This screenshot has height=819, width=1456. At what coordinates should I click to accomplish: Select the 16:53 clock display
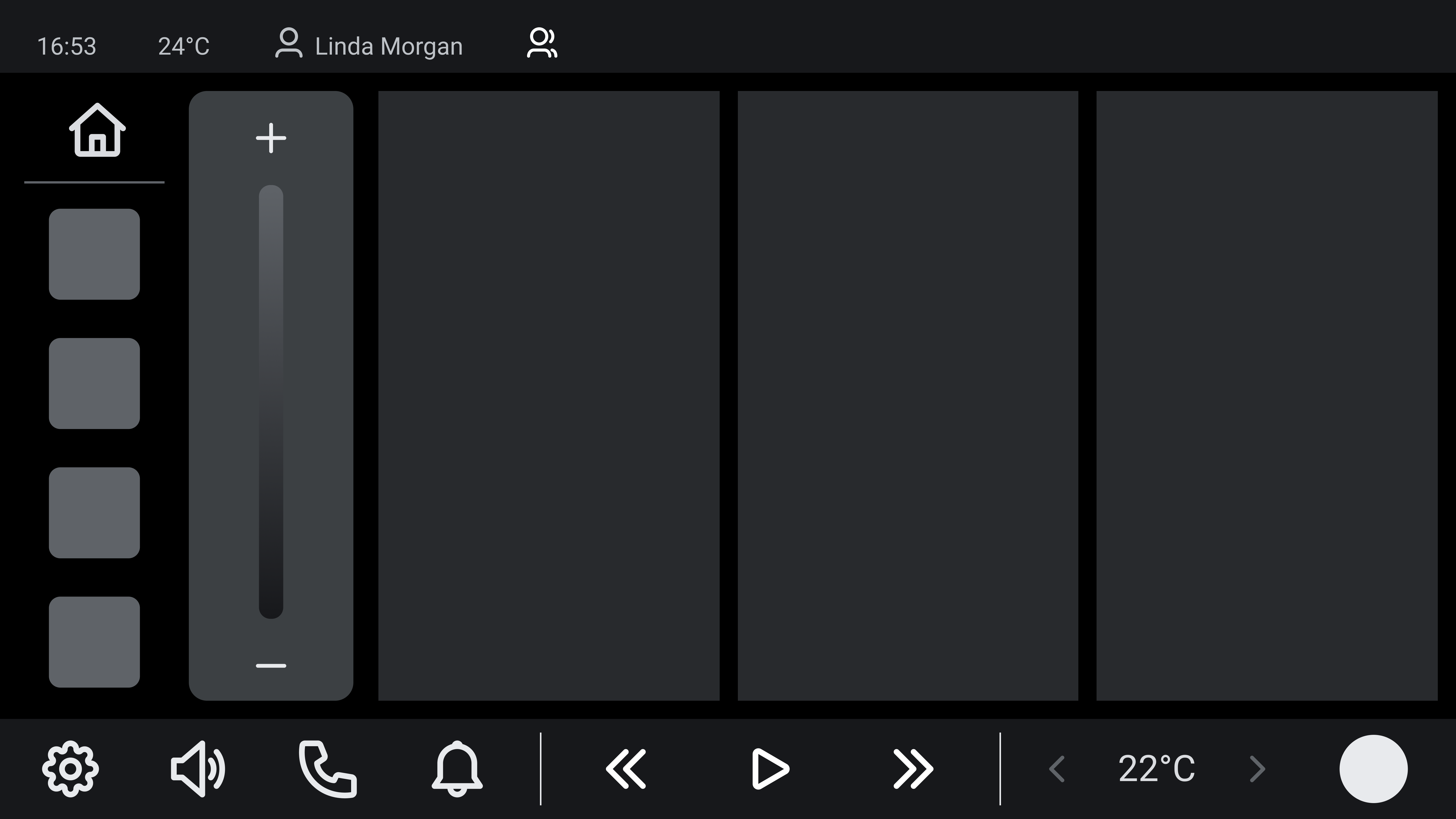[x=67, y=46]
